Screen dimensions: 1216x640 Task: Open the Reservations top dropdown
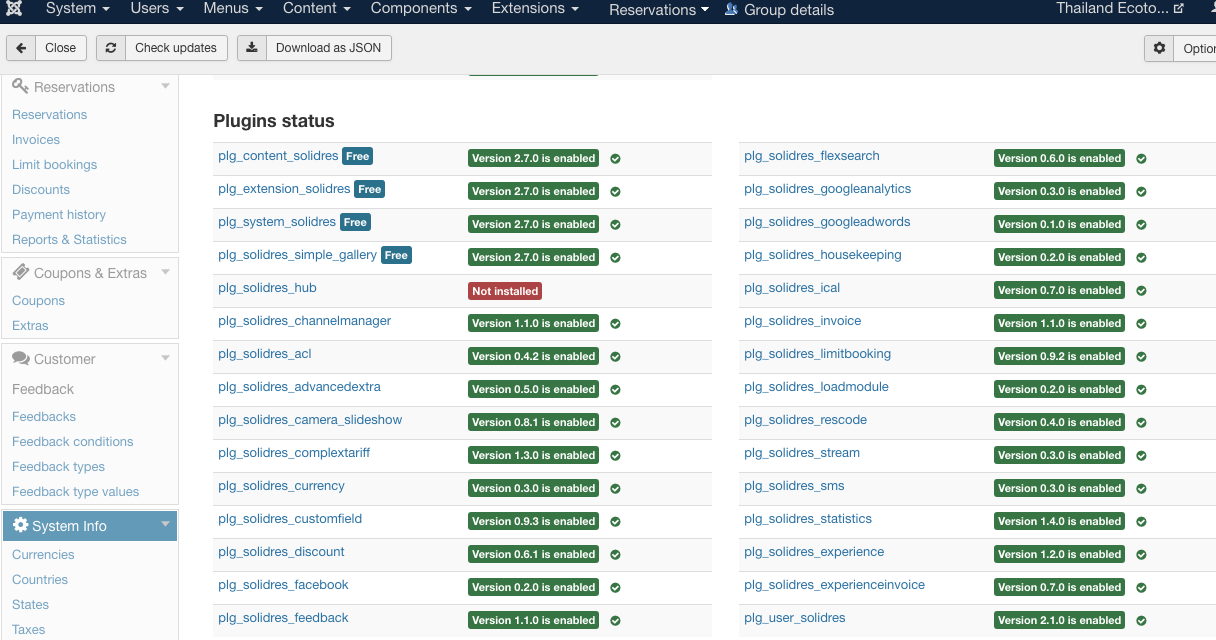pyautogui.click(x=659, y=10)
